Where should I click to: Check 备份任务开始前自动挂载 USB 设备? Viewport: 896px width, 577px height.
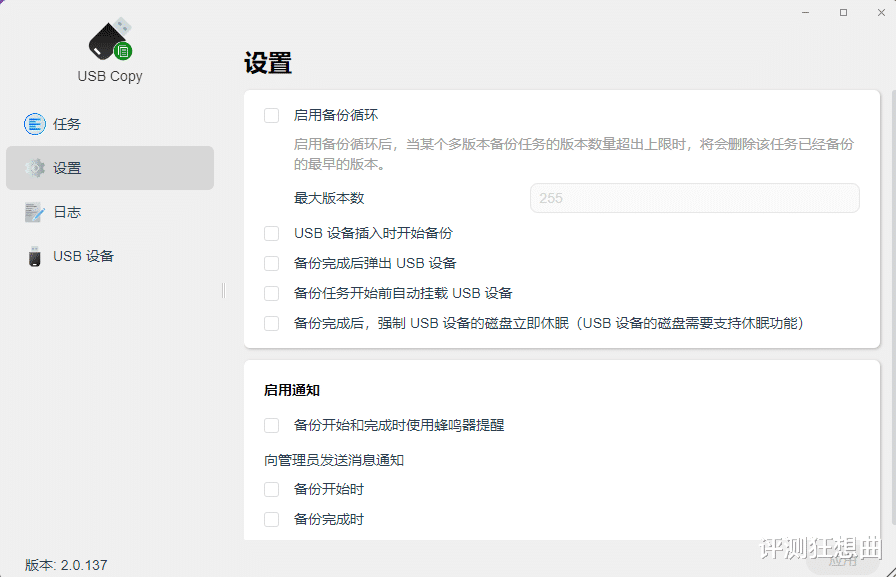tap(271, 293)
